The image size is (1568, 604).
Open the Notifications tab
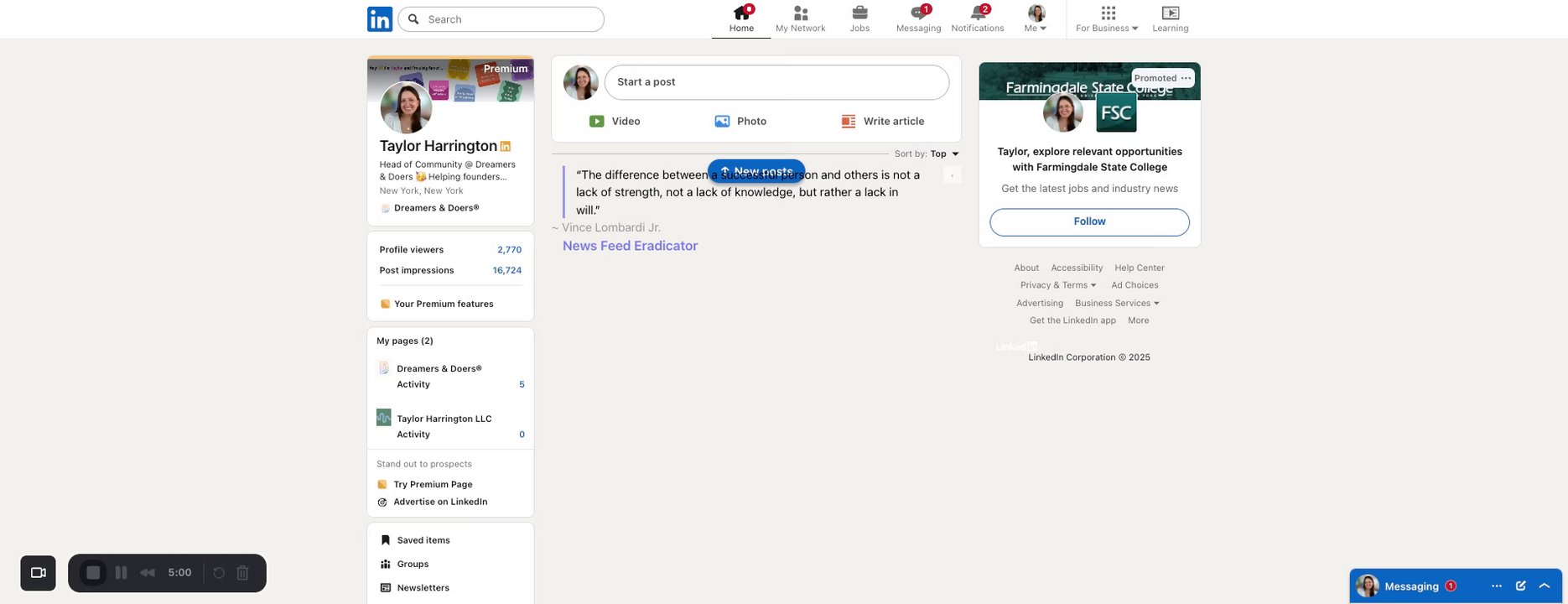click(978, 19)
